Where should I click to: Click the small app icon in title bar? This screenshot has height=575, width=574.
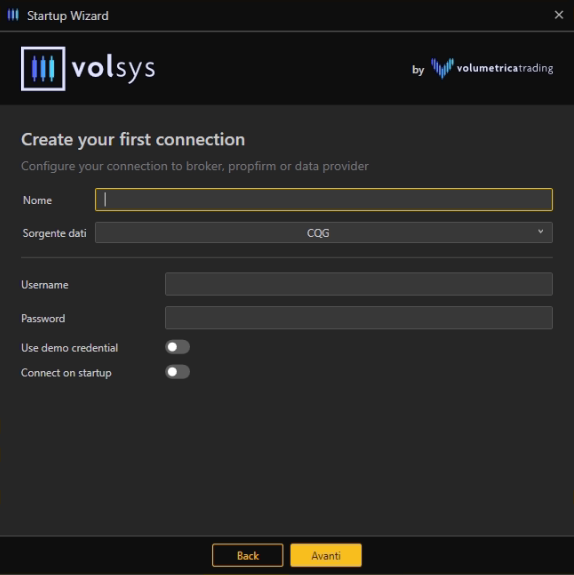[x=13, y=15]
